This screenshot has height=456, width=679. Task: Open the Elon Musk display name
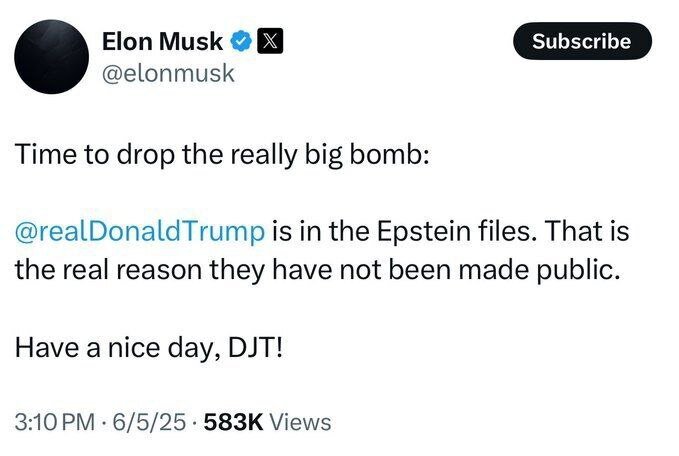(x=164, y=41)
